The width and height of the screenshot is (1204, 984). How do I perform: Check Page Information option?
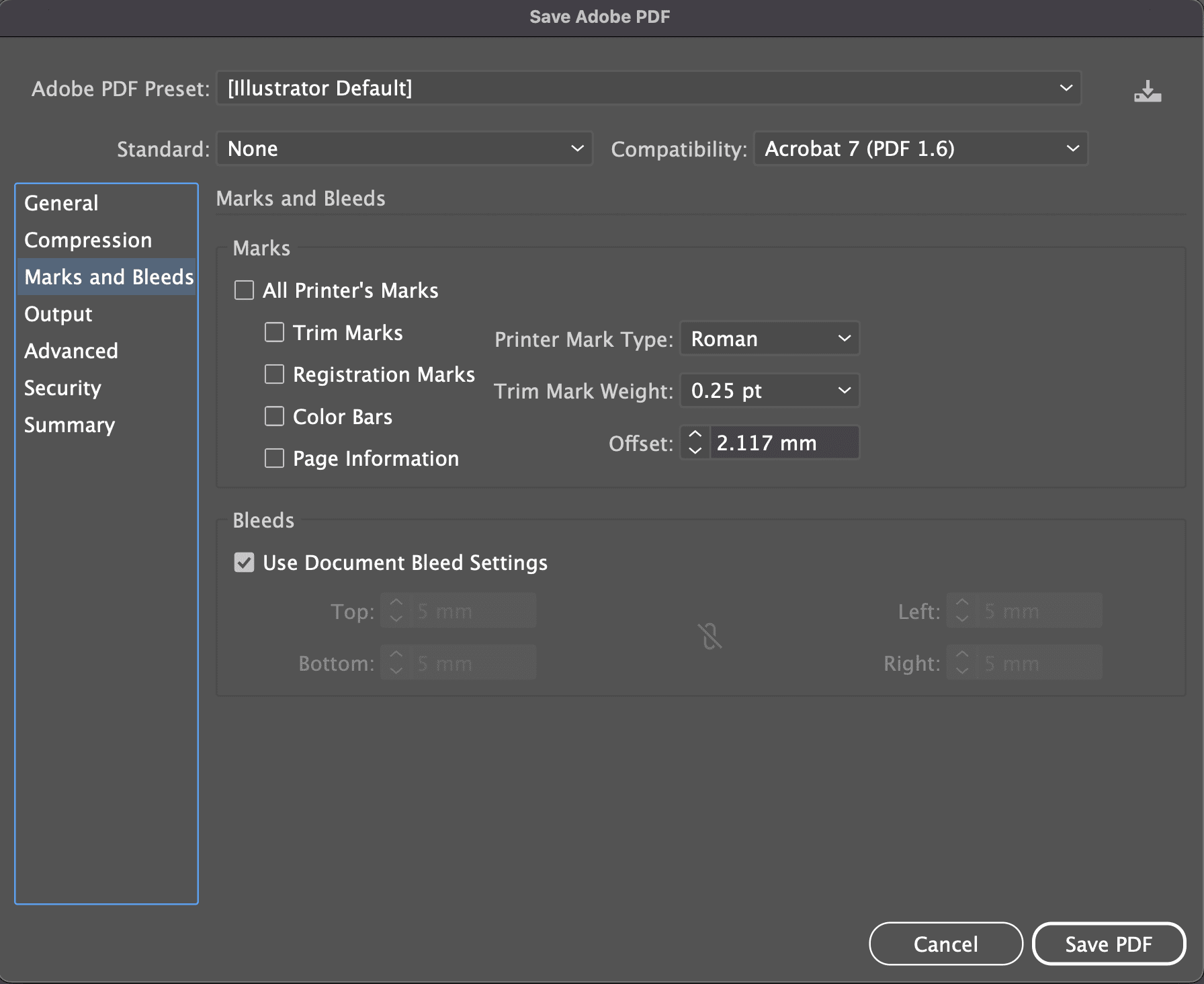click(274, 458)
